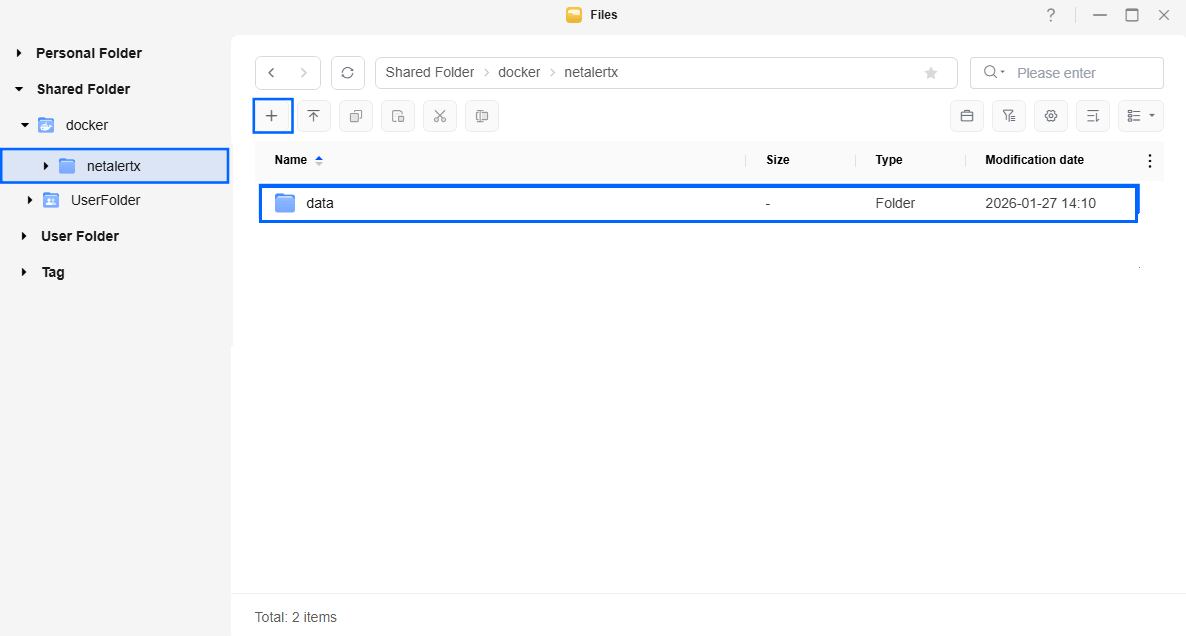Open the view mode dropdown
Image resolution: width=1186 pixels, height=636 pixels.
pos(1141,116)
